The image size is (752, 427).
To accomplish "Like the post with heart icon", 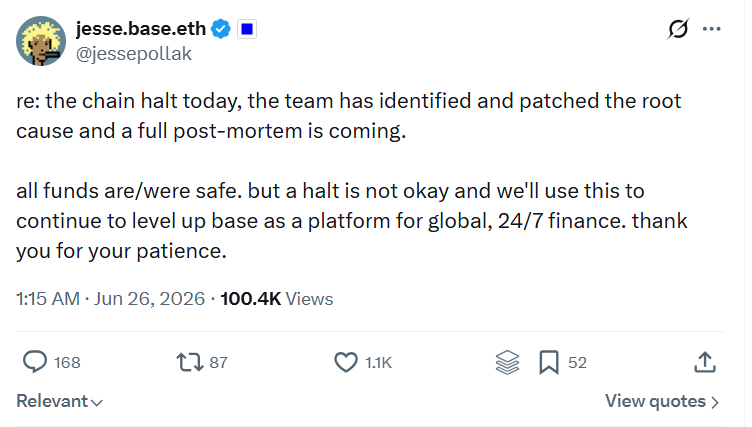I will pyautogui.click(x=346, y=362).
